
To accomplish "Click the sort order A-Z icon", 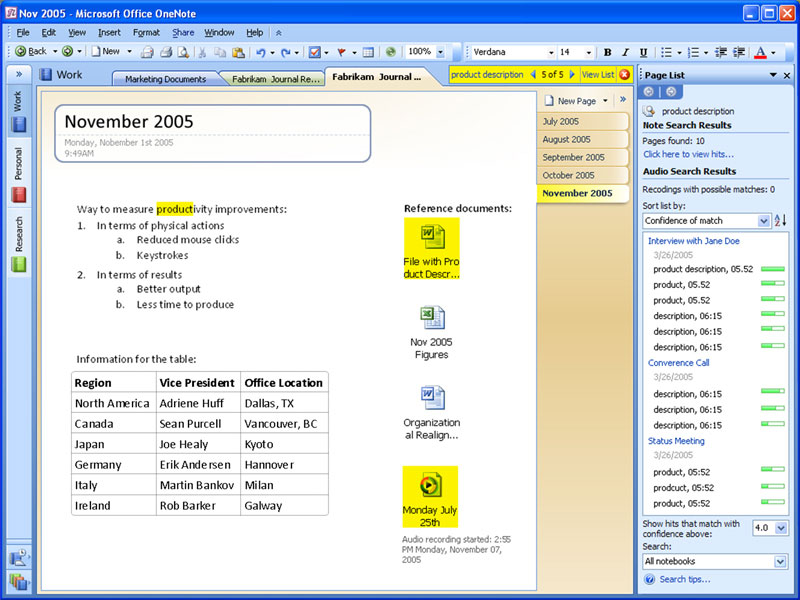I will (780, 220).
